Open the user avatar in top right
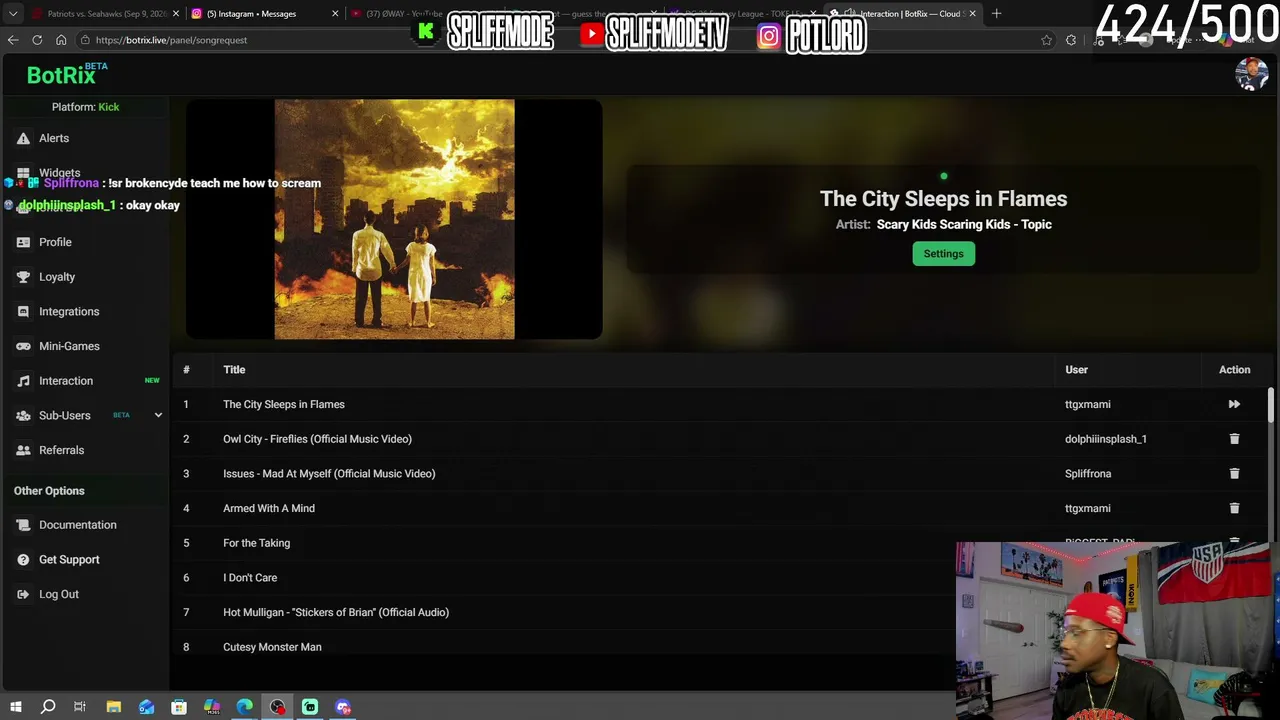The height and width of the screenshot is (720, 1280). click(1251, 74)
